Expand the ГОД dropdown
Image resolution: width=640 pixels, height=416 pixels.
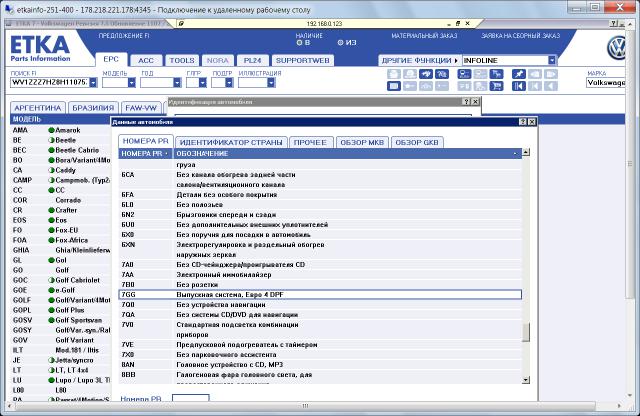point(177,82)
